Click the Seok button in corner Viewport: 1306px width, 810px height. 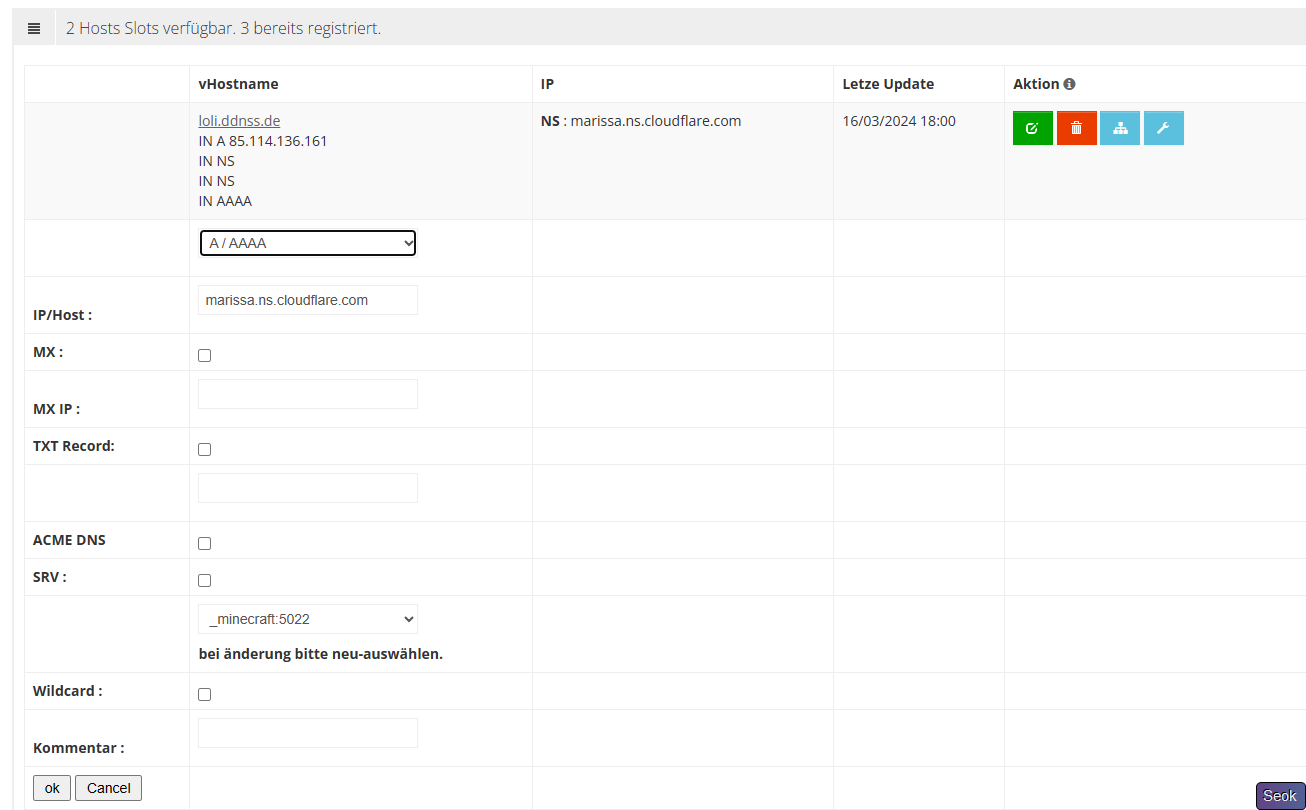pyautogui.click(x=1279, y=796)
